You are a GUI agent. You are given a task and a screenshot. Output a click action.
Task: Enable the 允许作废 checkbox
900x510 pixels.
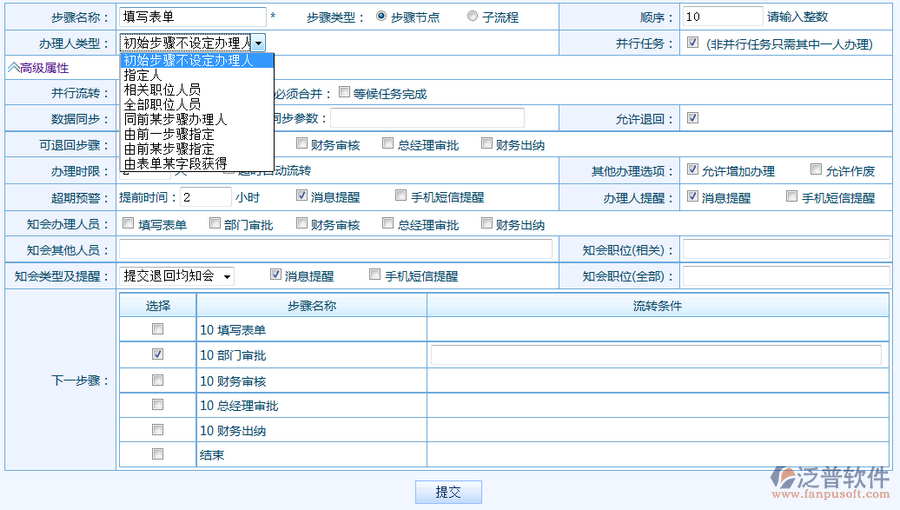coord(816,170)
